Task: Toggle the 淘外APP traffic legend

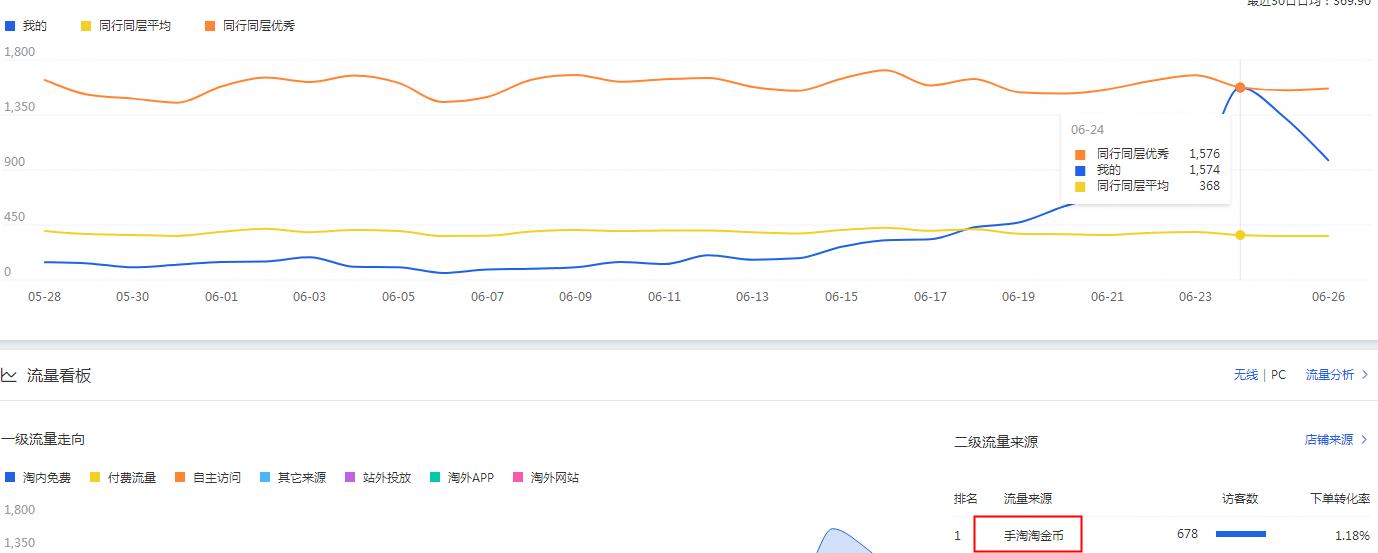Action: pos(462,478)
